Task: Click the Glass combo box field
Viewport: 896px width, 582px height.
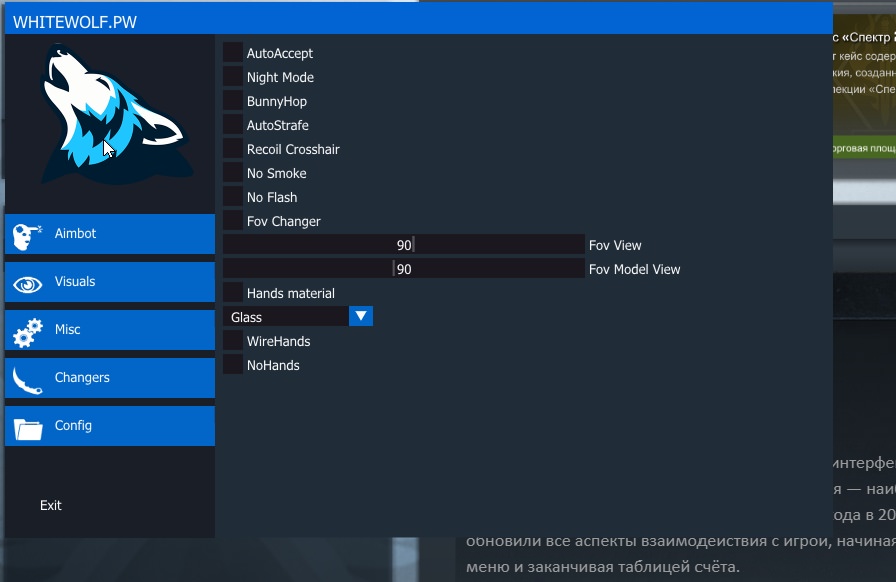Action: pos(298,316)
